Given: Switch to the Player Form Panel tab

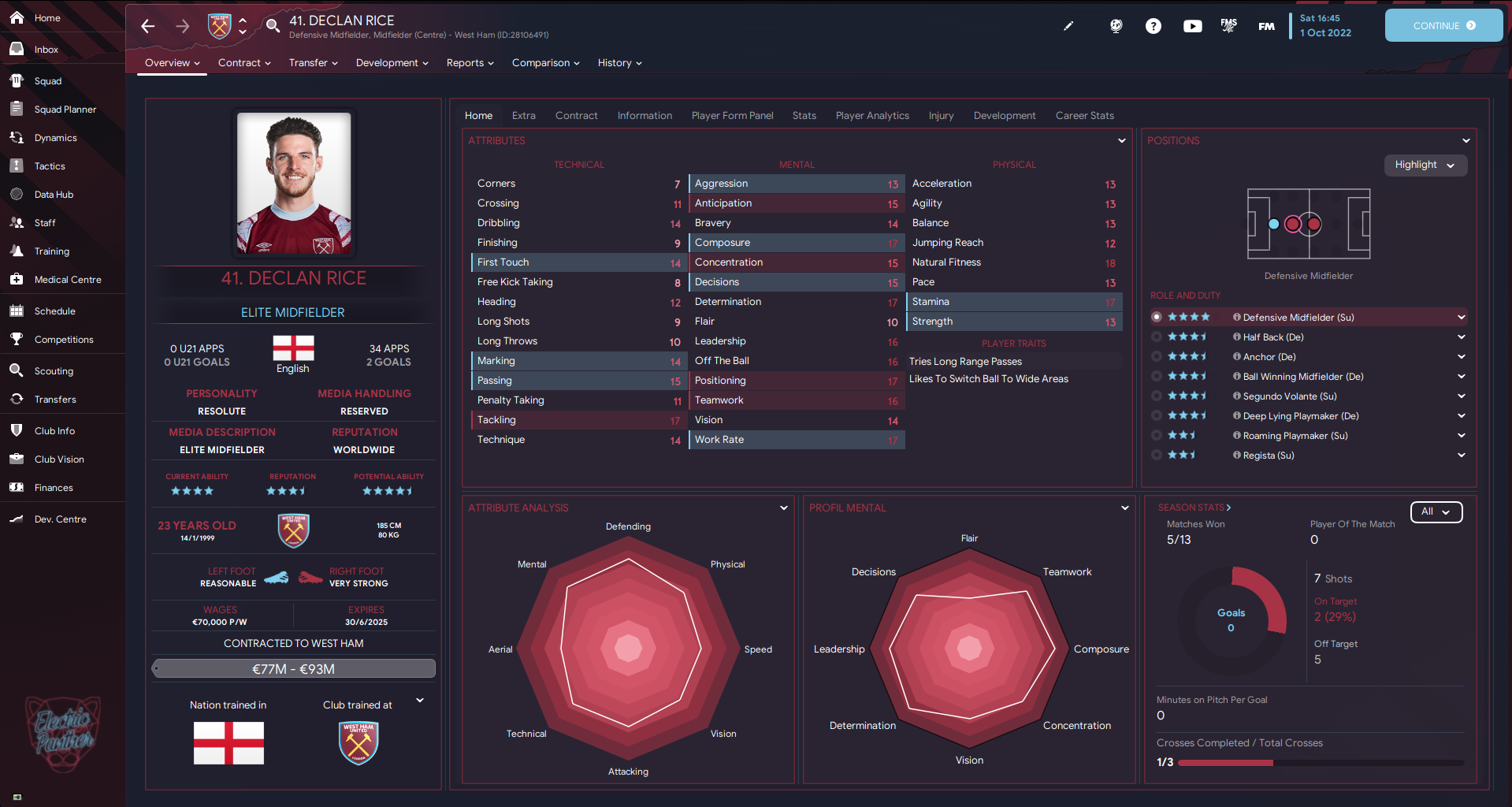Looking at the screenshot, I should (x=732, y=116).
